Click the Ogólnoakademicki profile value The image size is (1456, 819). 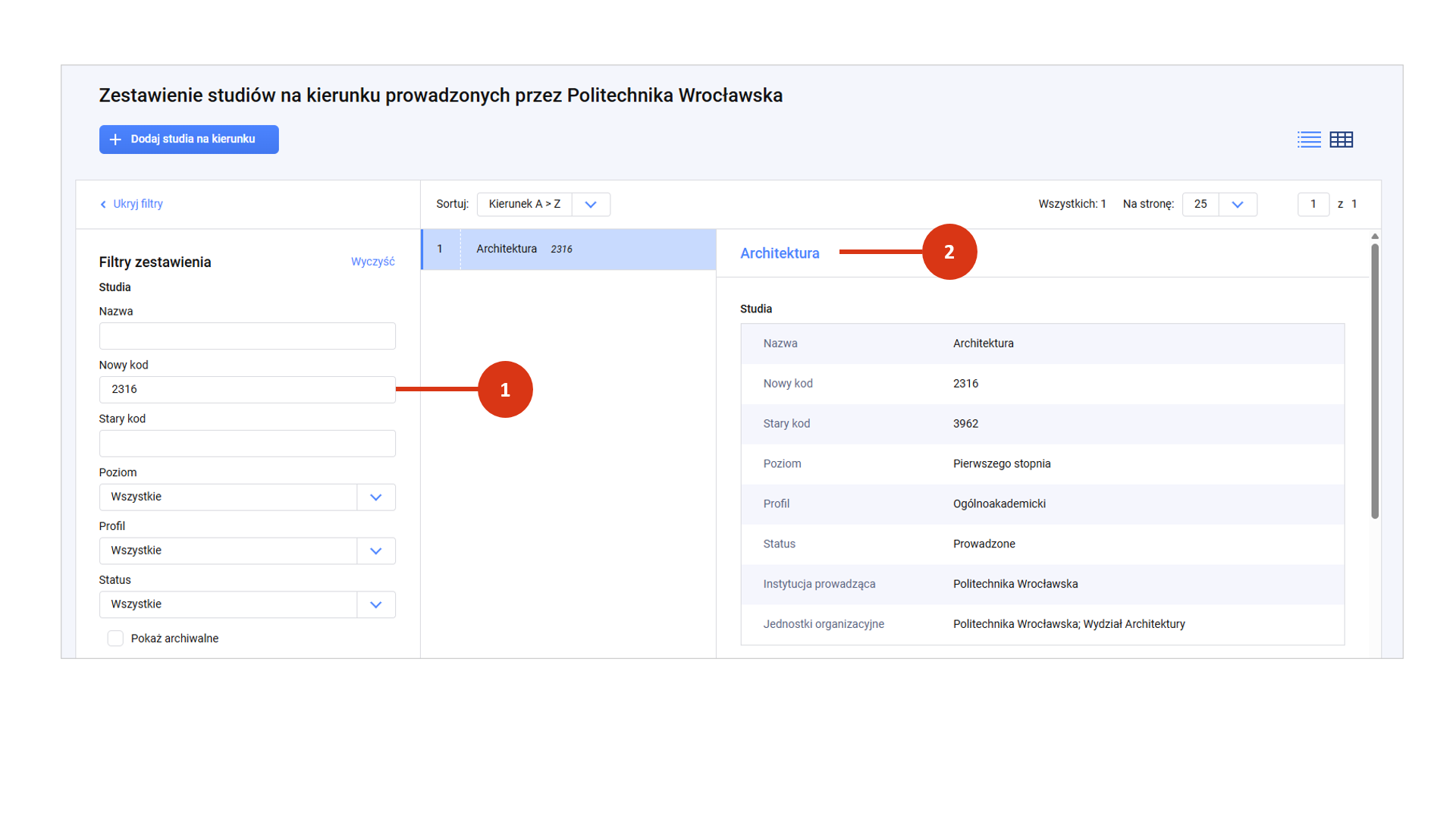click(999, 504)
